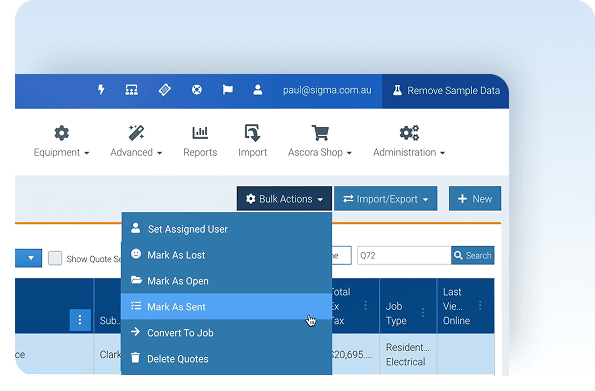Click the New button
The height and width of the screenshot is (391, 595).
(475, 199)
